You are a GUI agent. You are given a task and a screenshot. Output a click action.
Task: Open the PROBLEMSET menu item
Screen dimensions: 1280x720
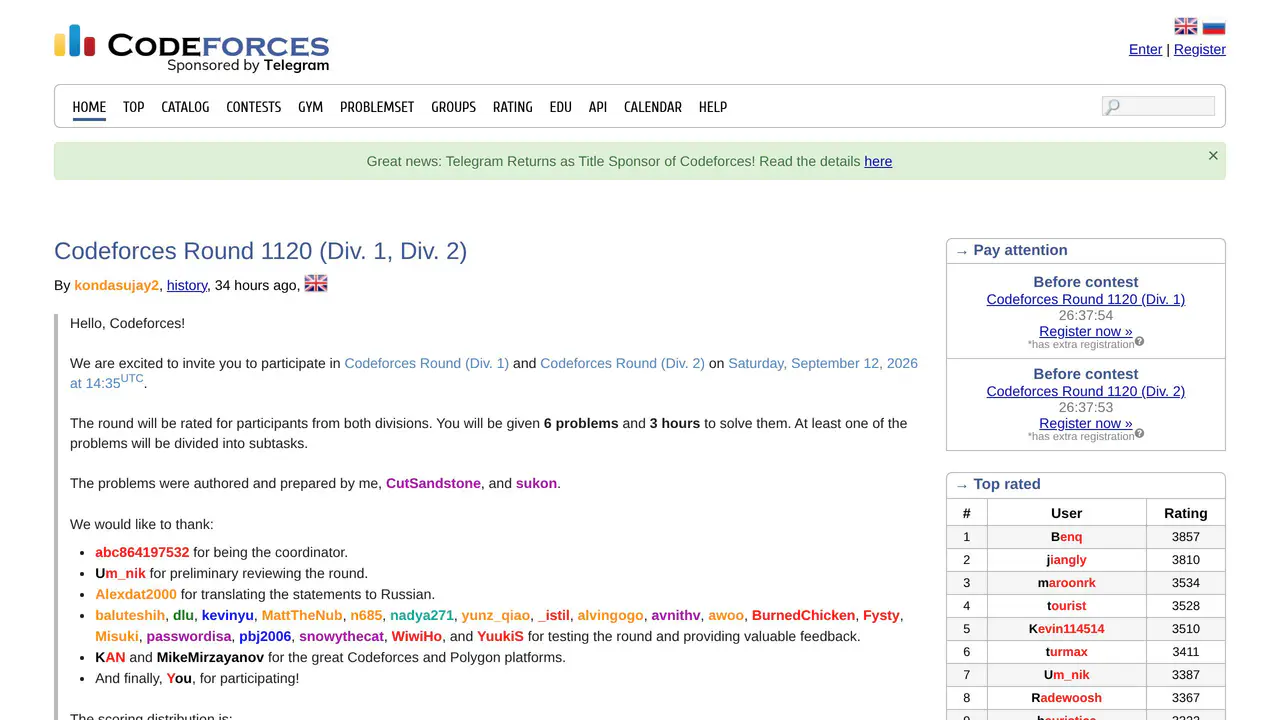click(377, 107)
